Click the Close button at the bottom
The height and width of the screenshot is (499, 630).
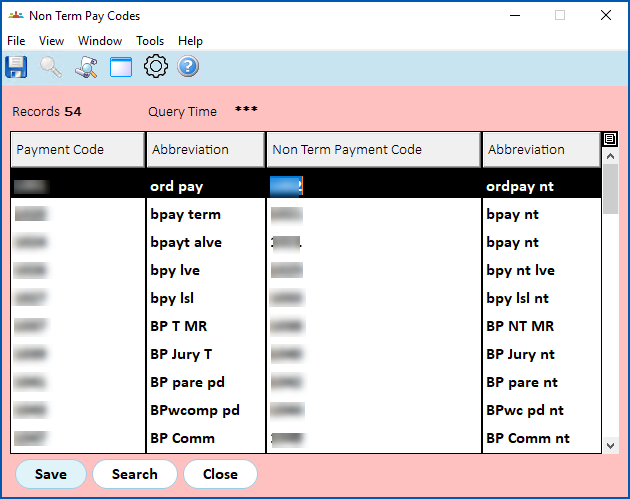point(220,474)
